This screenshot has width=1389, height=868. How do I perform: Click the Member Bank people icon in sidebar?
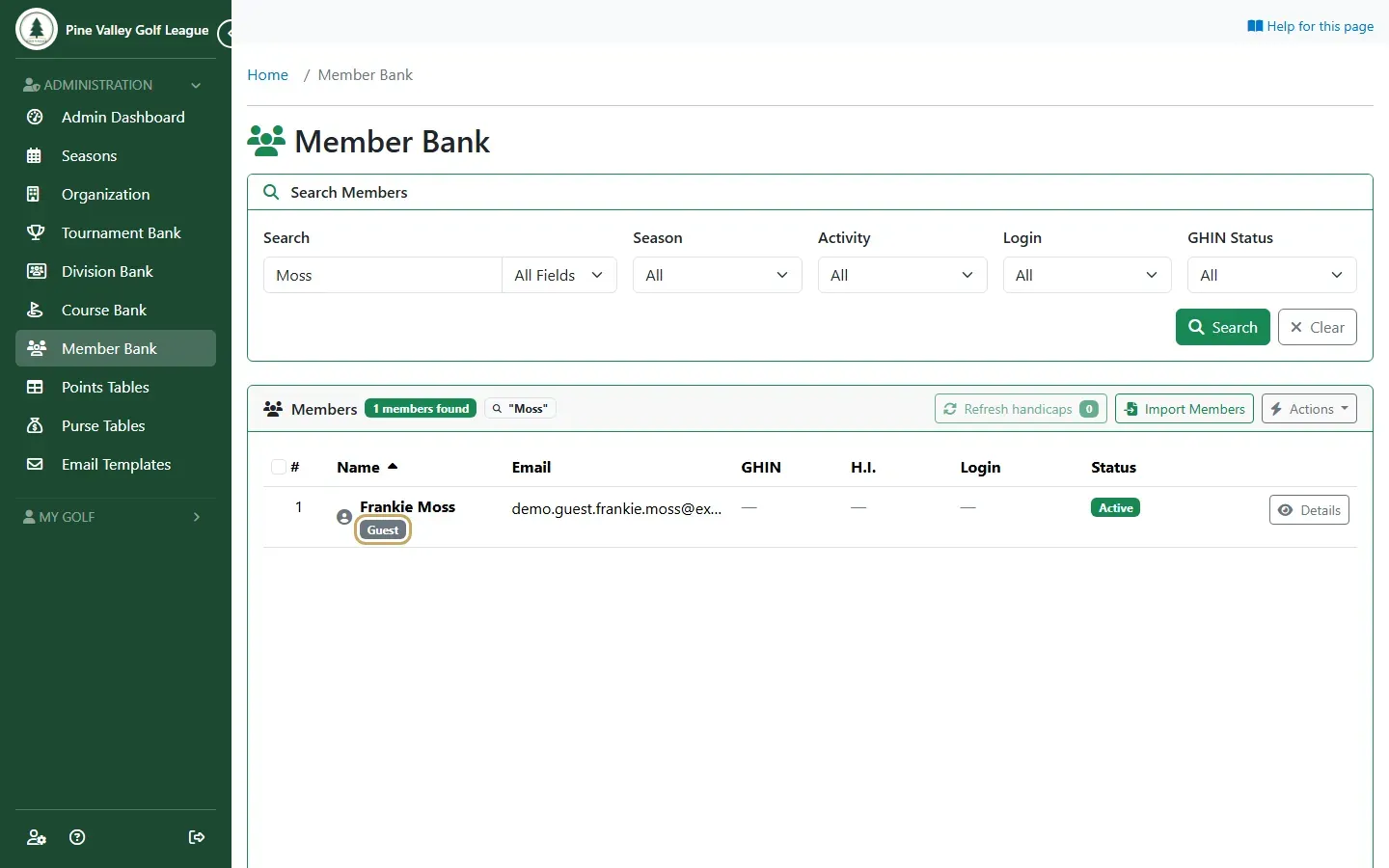pos(36,348)
